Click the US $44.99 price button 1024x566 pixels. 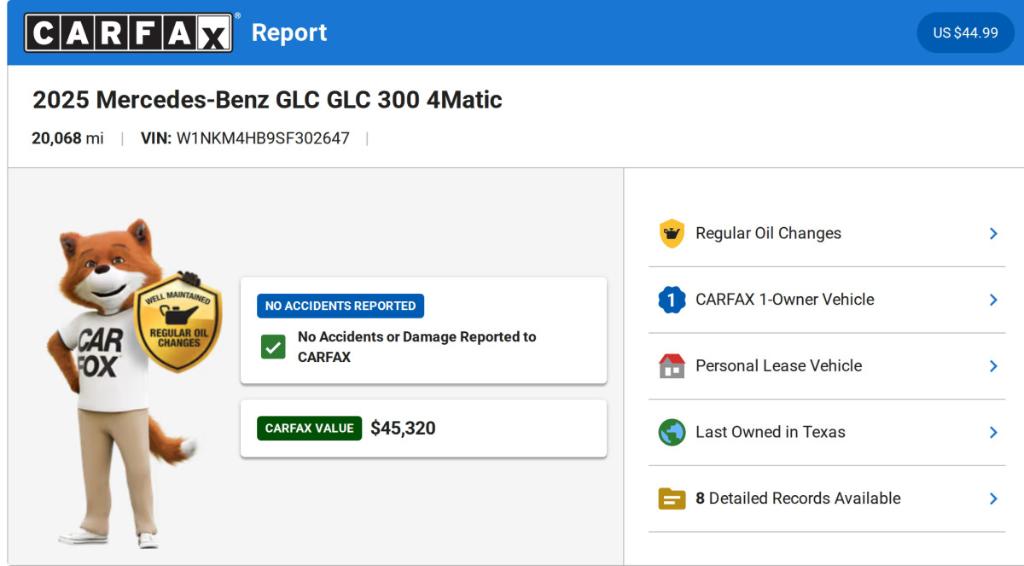pyautogui.click(x=965, y=33)
